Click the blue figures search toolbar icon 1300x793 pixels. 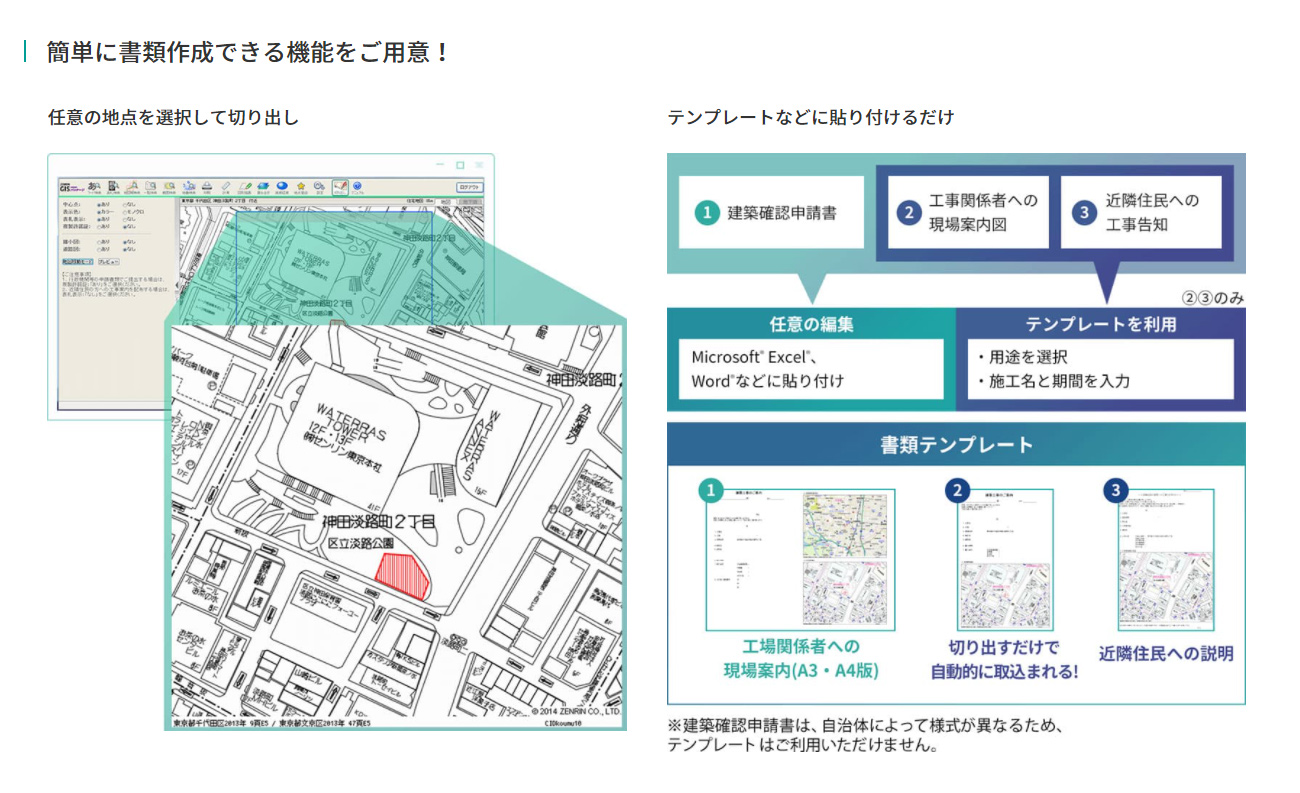tap(189, 186)
